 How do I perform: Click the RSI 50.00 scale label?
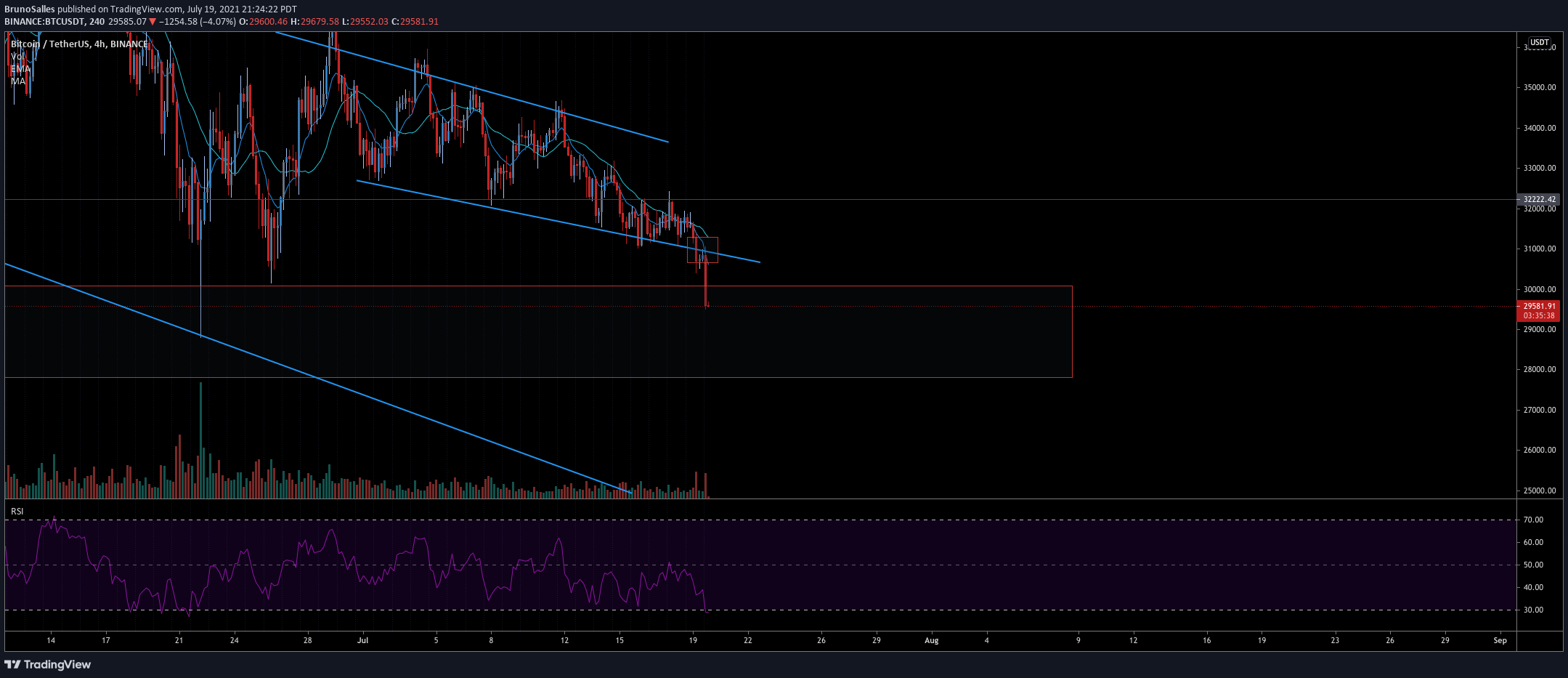click(x=1533, y=565)
